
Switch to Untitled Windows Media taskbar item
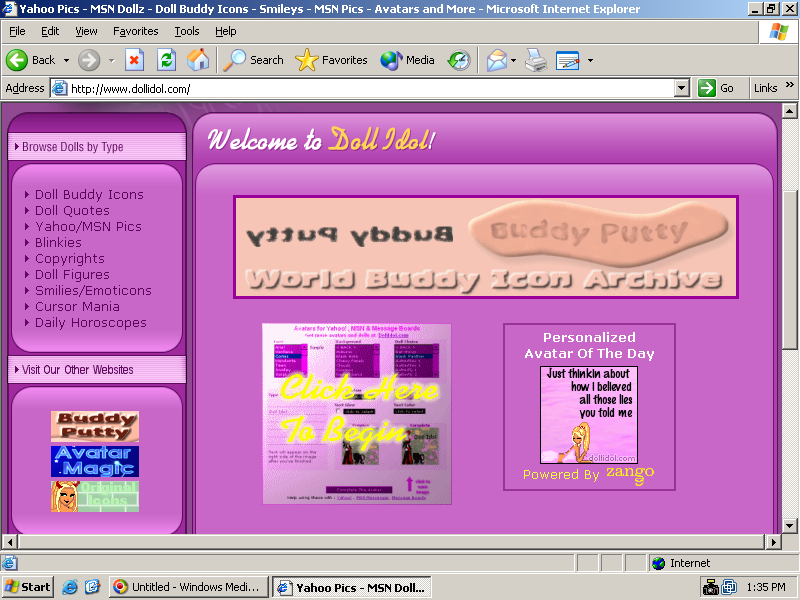pyautogui.click(x=188, y=587)
